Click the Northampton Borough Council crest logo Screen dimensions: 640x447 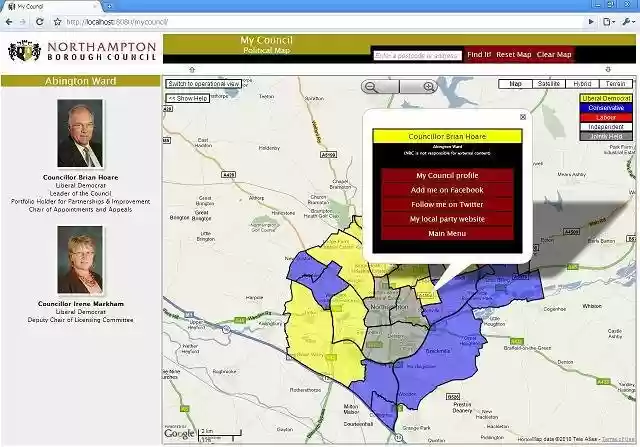(25, 51)
